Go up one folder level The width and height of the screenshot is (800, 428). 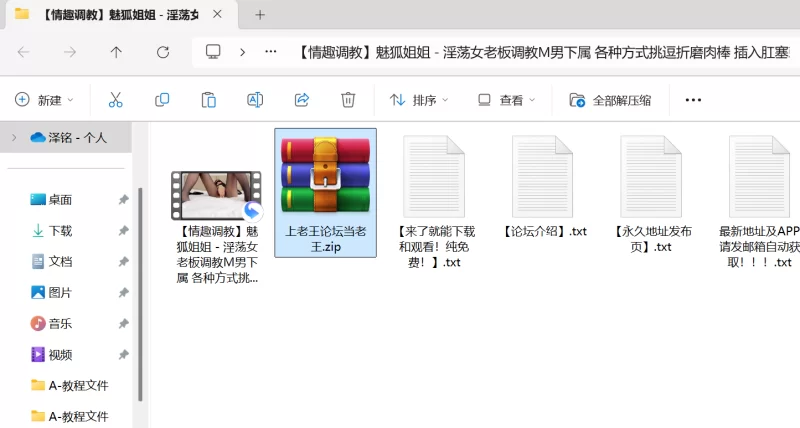click(116, 52)
